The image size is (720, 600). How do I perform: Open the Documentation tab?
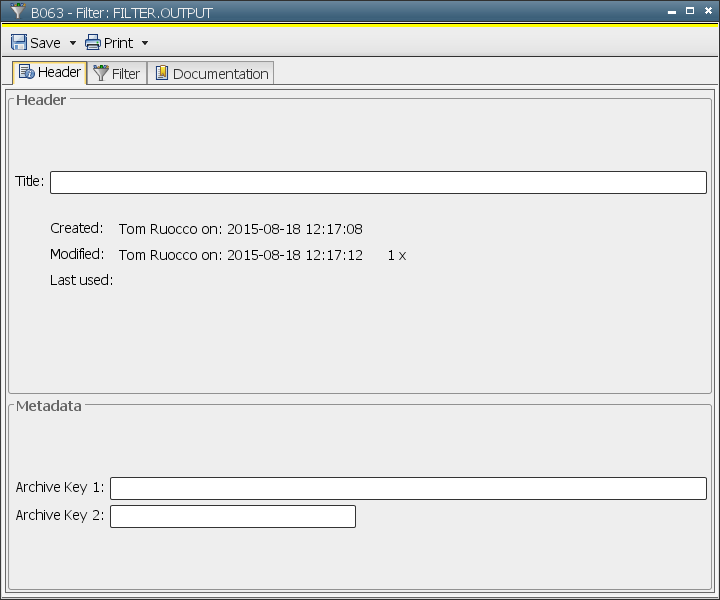[x=220, y=74]
